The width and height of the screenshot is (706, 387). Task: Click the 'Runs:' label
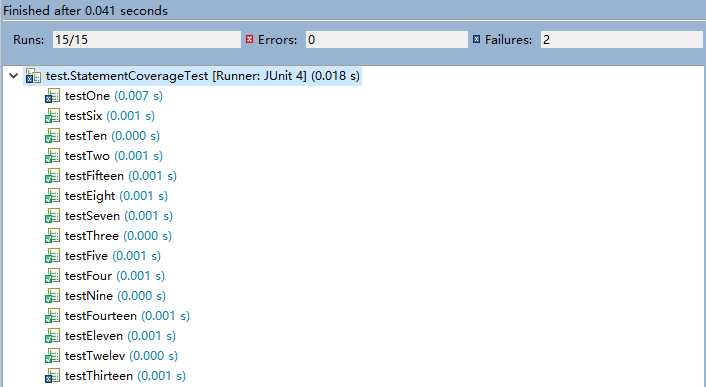(29, 40)
